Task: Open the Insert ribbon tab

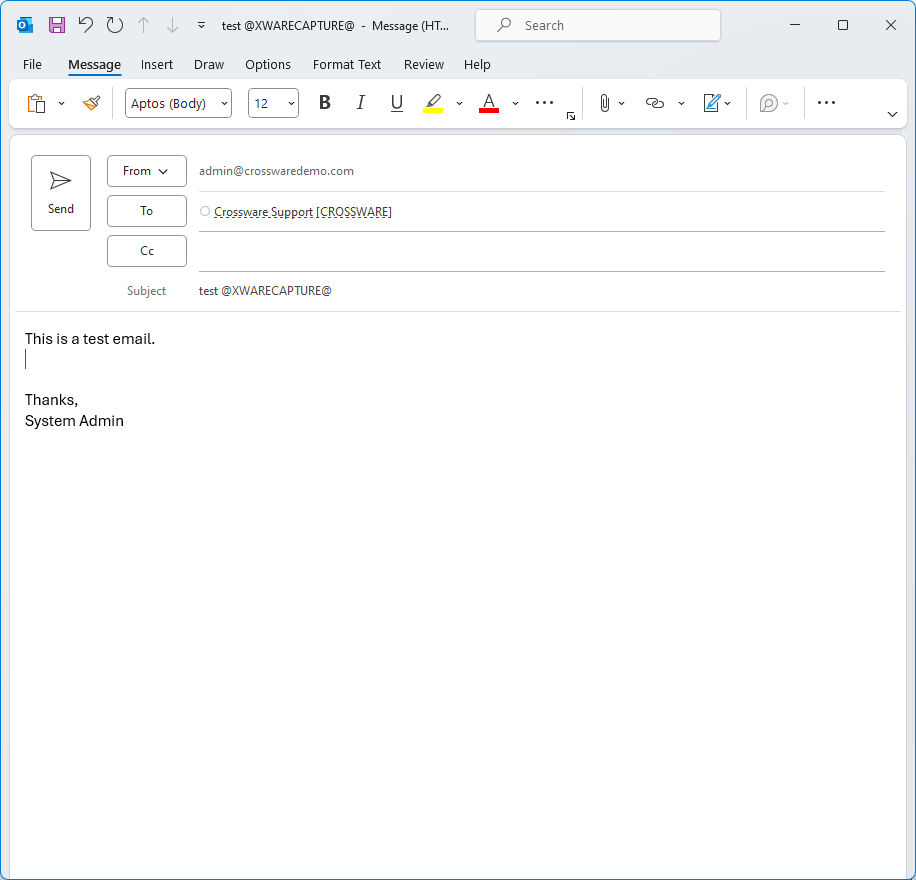Action: click(157, 64)
